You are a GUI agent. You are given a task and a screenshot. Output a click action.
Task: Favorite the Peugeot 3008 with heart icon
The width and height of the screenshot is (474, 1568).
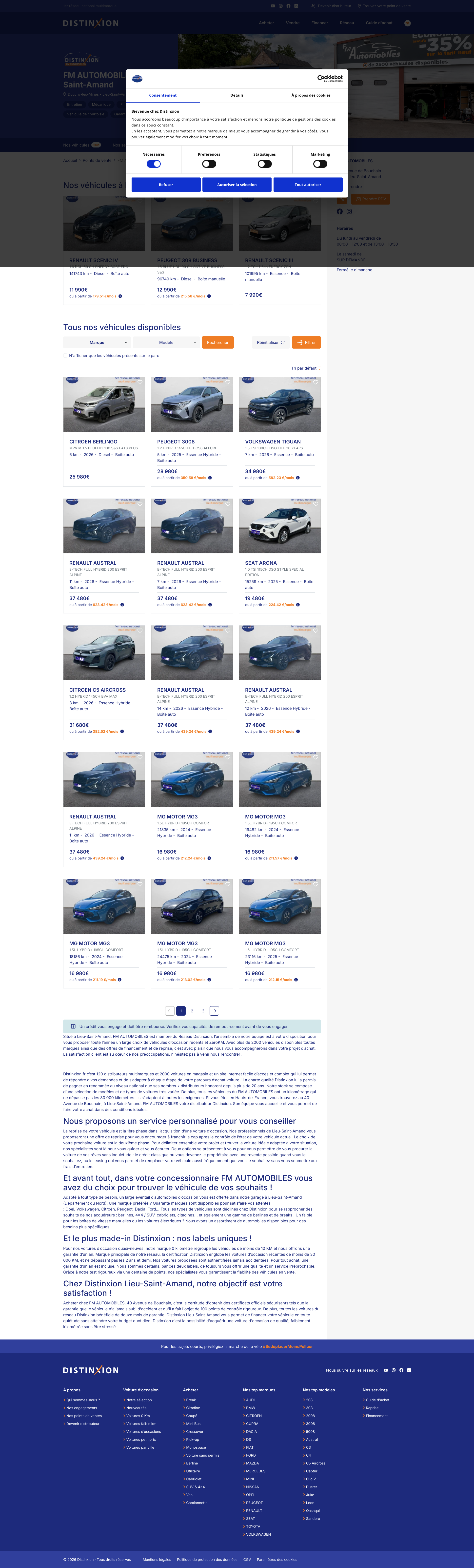(228, 382)
